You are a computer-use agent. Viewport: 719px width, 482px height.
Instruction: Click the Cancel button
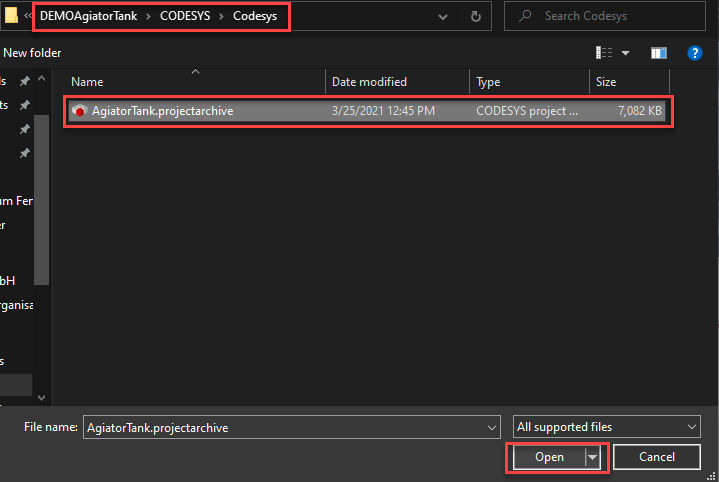pyautogui.click(x=657, y=457)
